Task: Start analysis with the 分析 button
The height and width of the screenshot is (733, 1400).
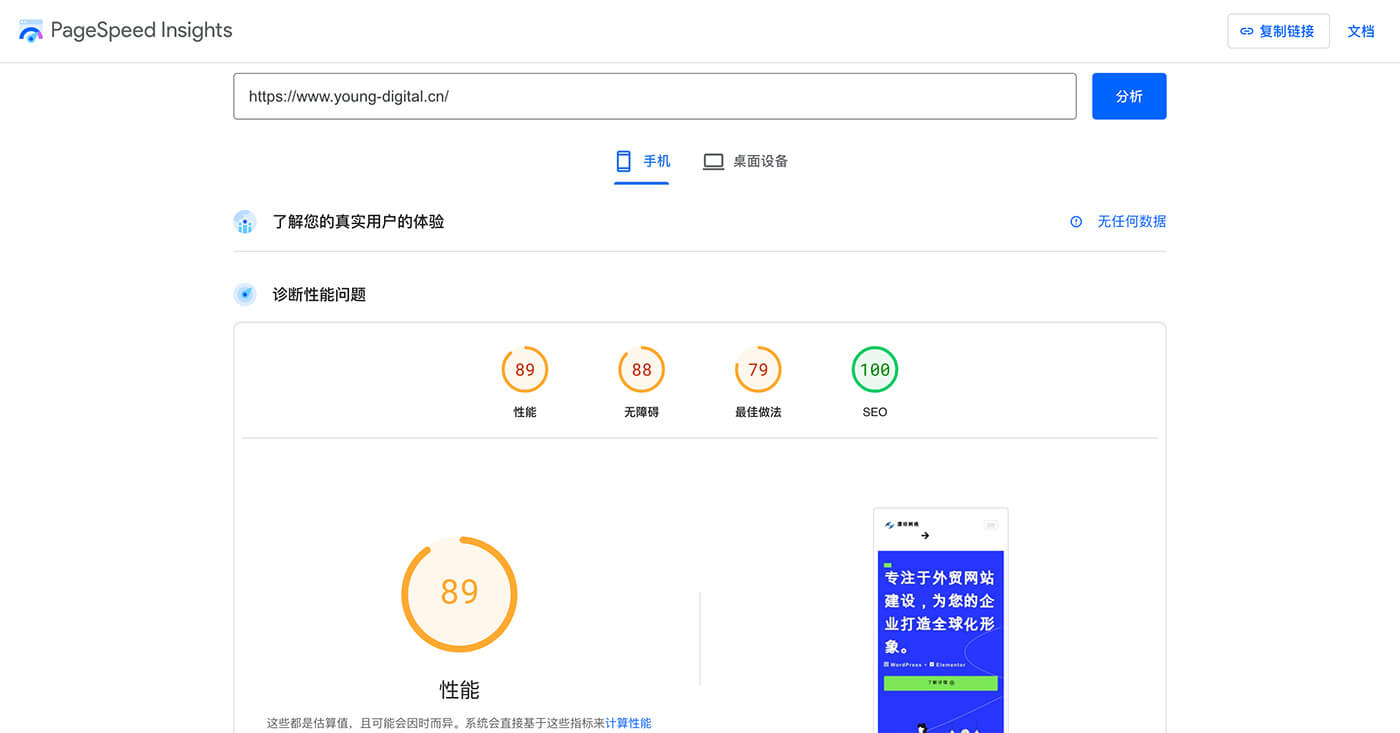Action: click(x=1129, y=96)
